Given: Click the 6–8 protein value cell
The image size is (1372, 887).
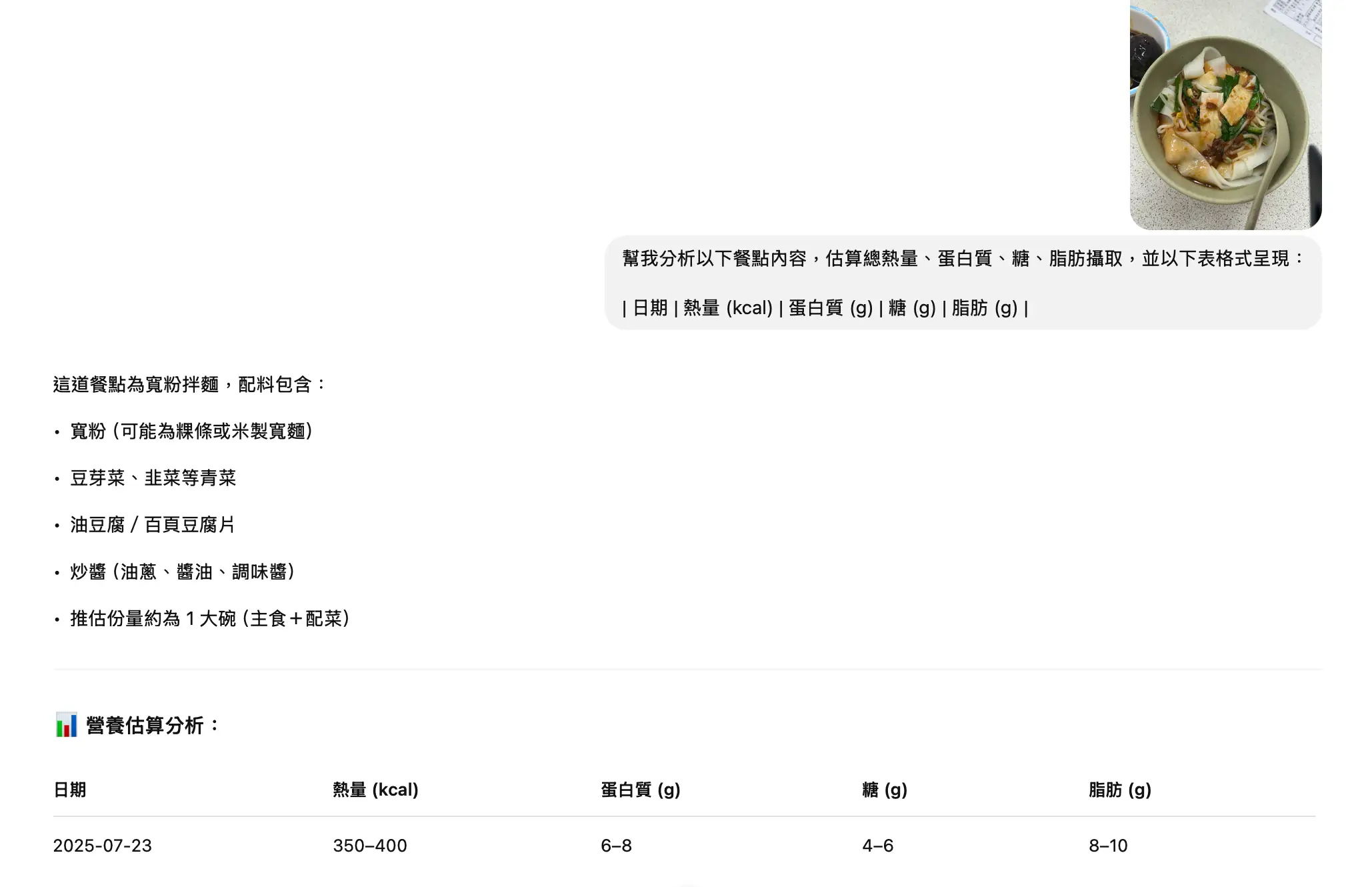Looking at the screenshot, I should pos(616,846).
